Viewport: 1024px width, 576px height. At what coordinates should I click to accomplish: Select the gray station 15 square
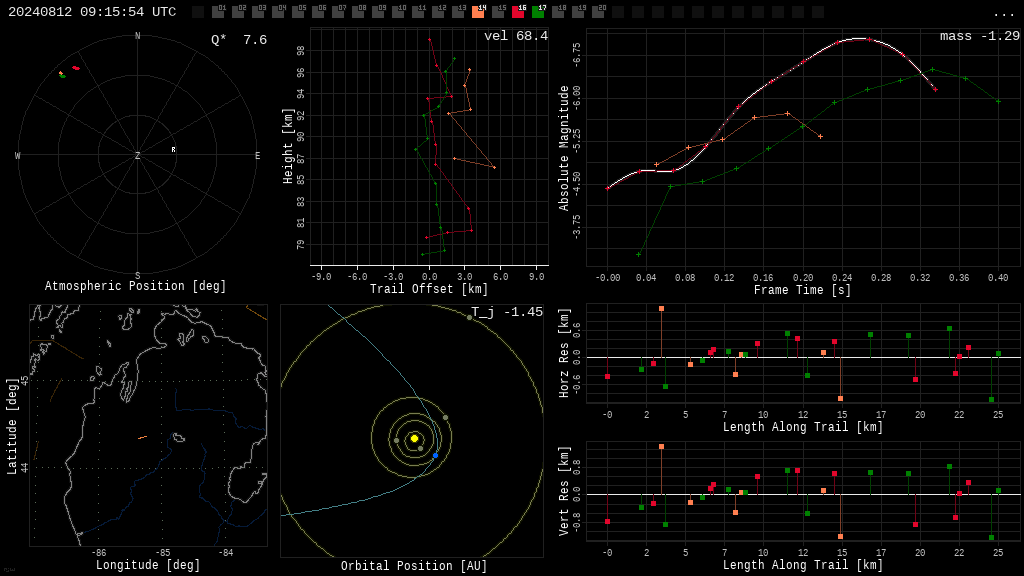[x=498, y=11]
